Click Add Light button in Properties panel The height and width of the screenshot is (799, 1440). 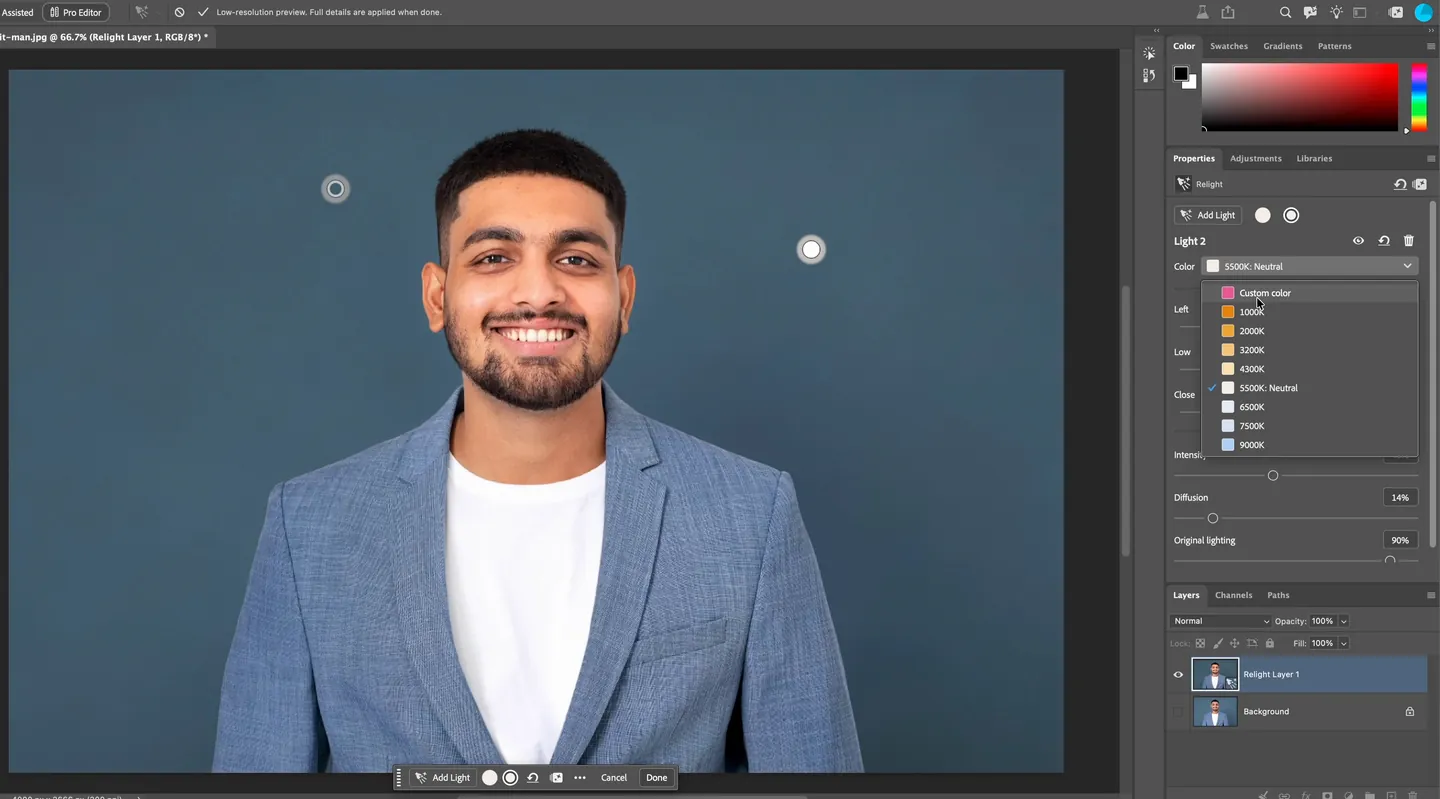(x=1208, y=215)
